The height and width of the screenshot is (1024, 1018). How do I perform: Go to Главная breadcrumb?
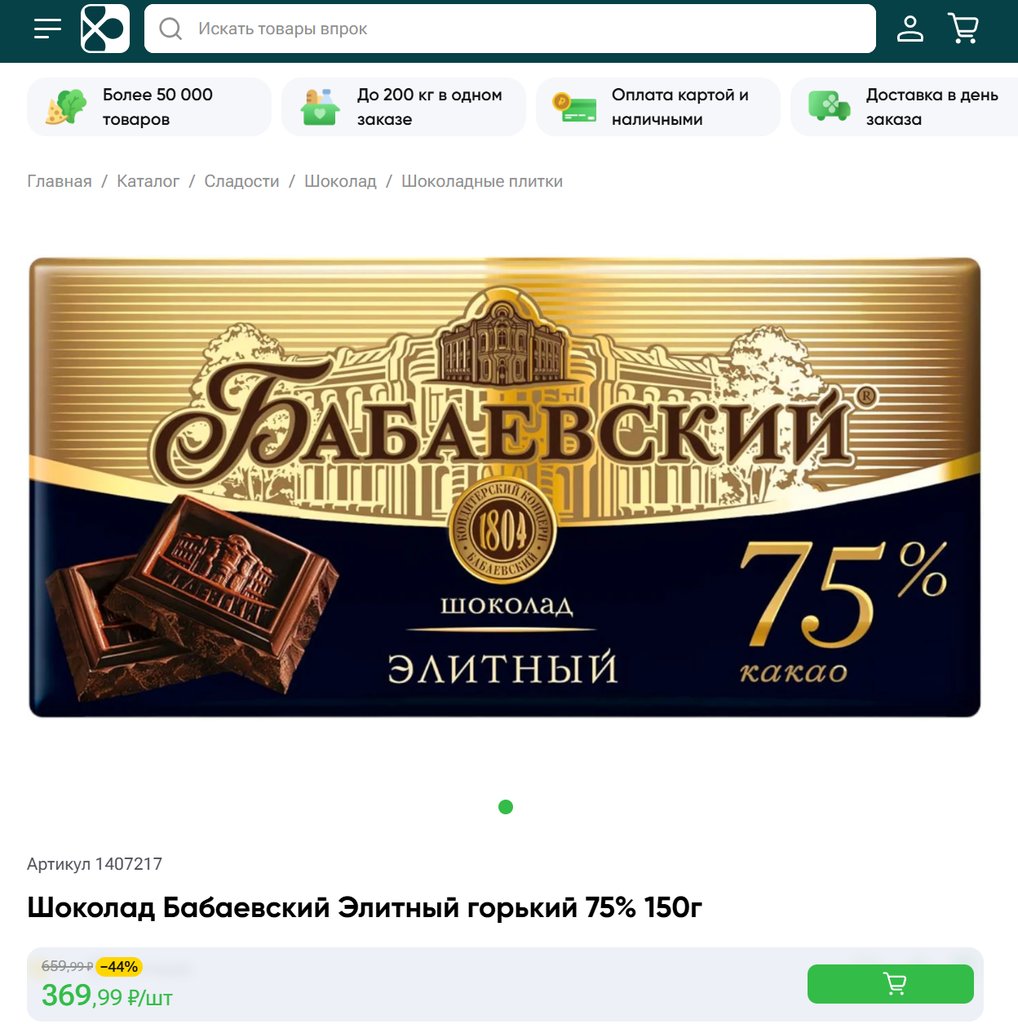point(59,182)
